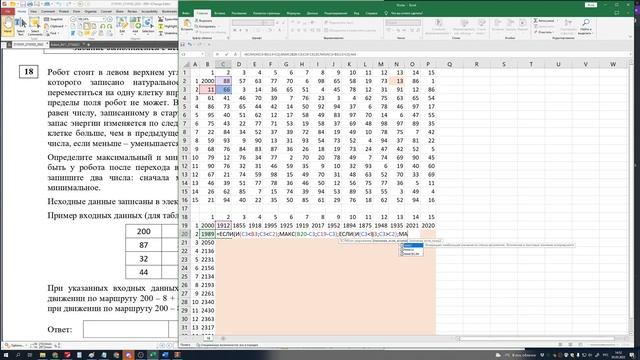Select cell C19 containing 1912
This screenshot has width=640, height=360.
coord(223,225)
